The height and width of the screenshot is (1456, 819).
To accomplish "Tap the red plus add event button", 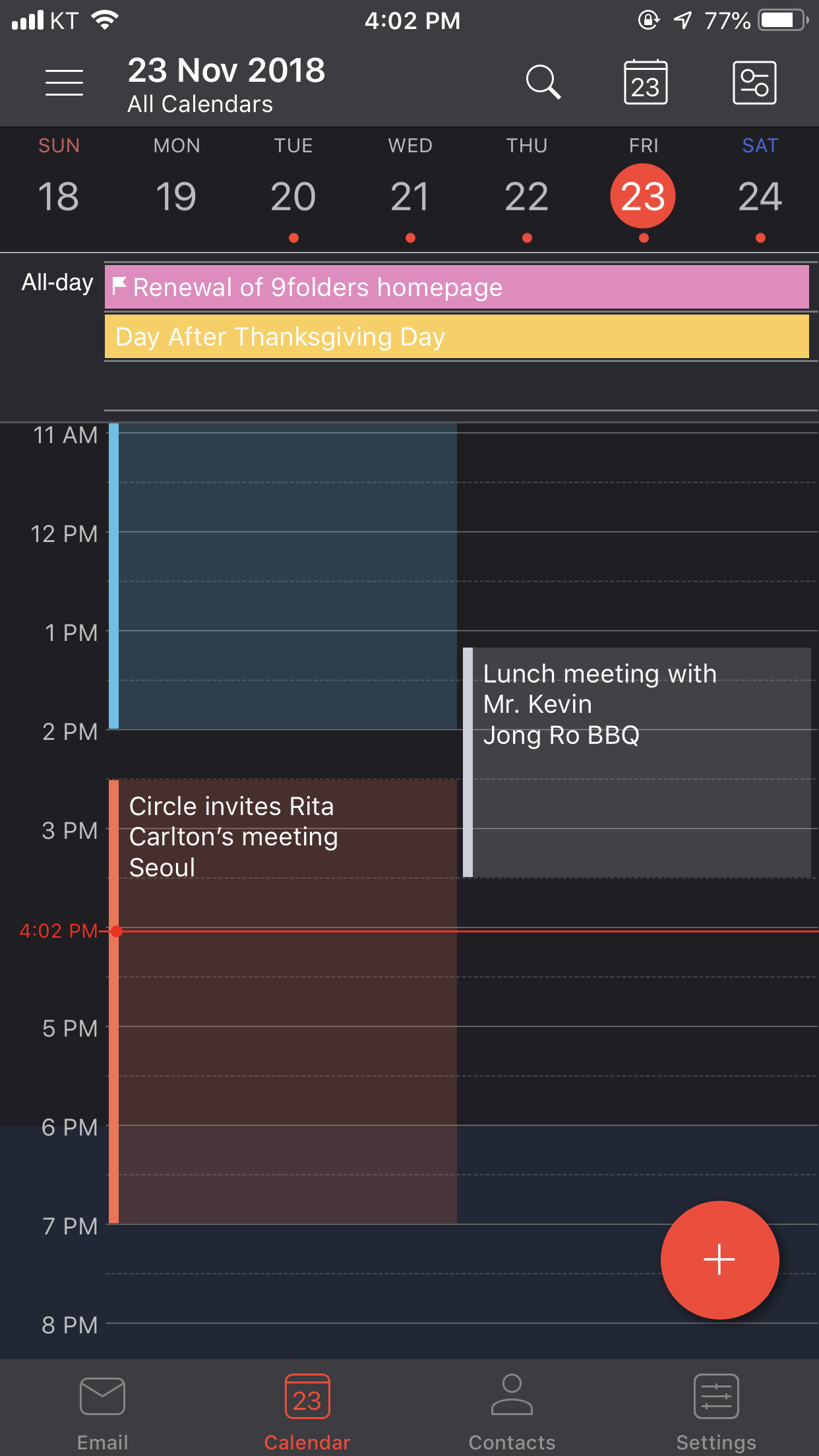I will pyautogui.click(x=719, y=1260).
